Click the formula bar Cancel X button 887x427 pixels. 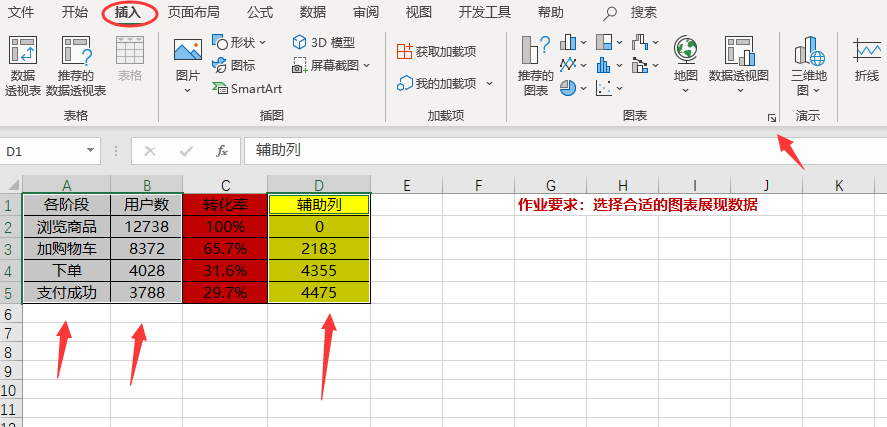tap(150, 151)
